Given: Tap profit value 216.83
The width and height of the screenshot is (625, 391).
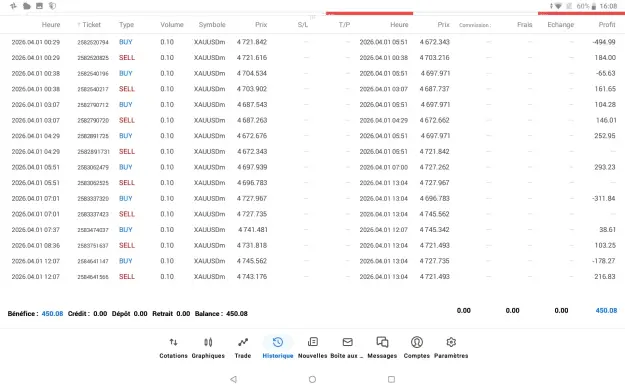Looking at the screenshot, I should coord(605,277).
